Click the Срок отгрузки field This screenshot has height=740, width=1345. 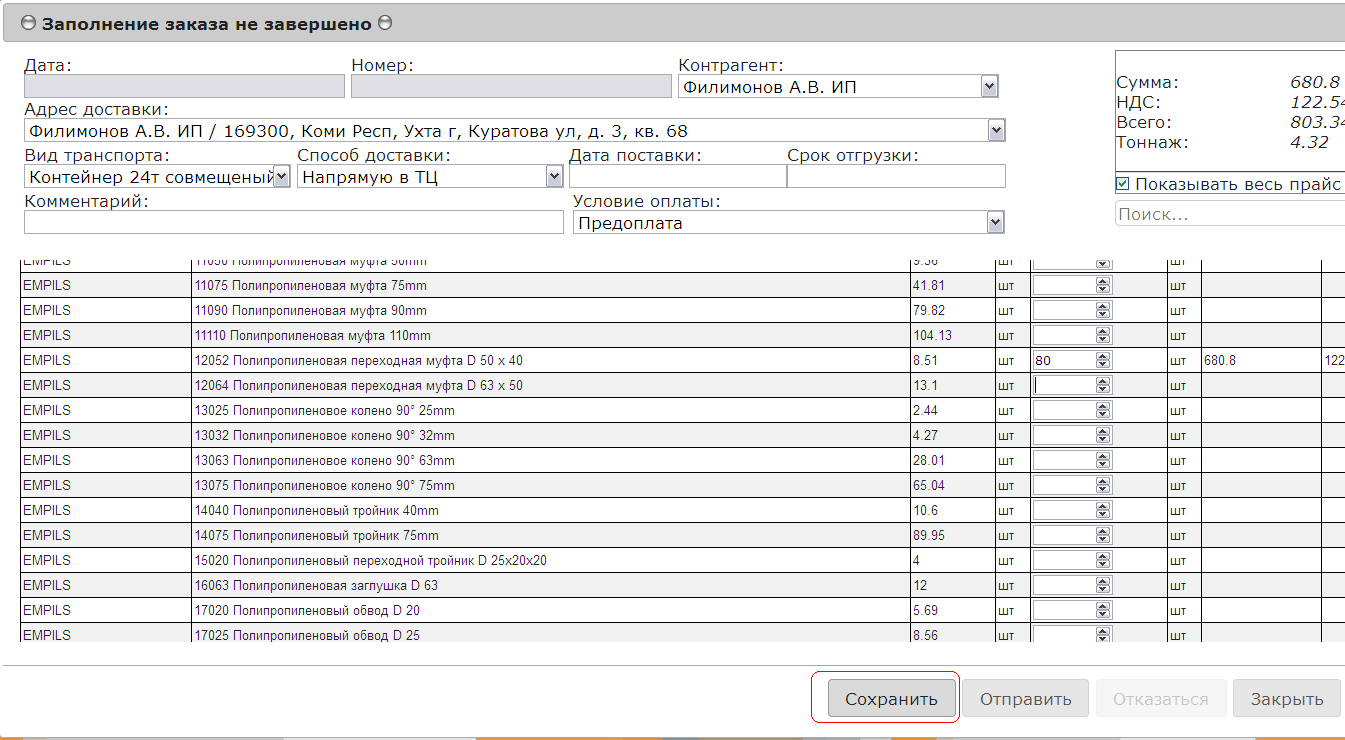895,177
